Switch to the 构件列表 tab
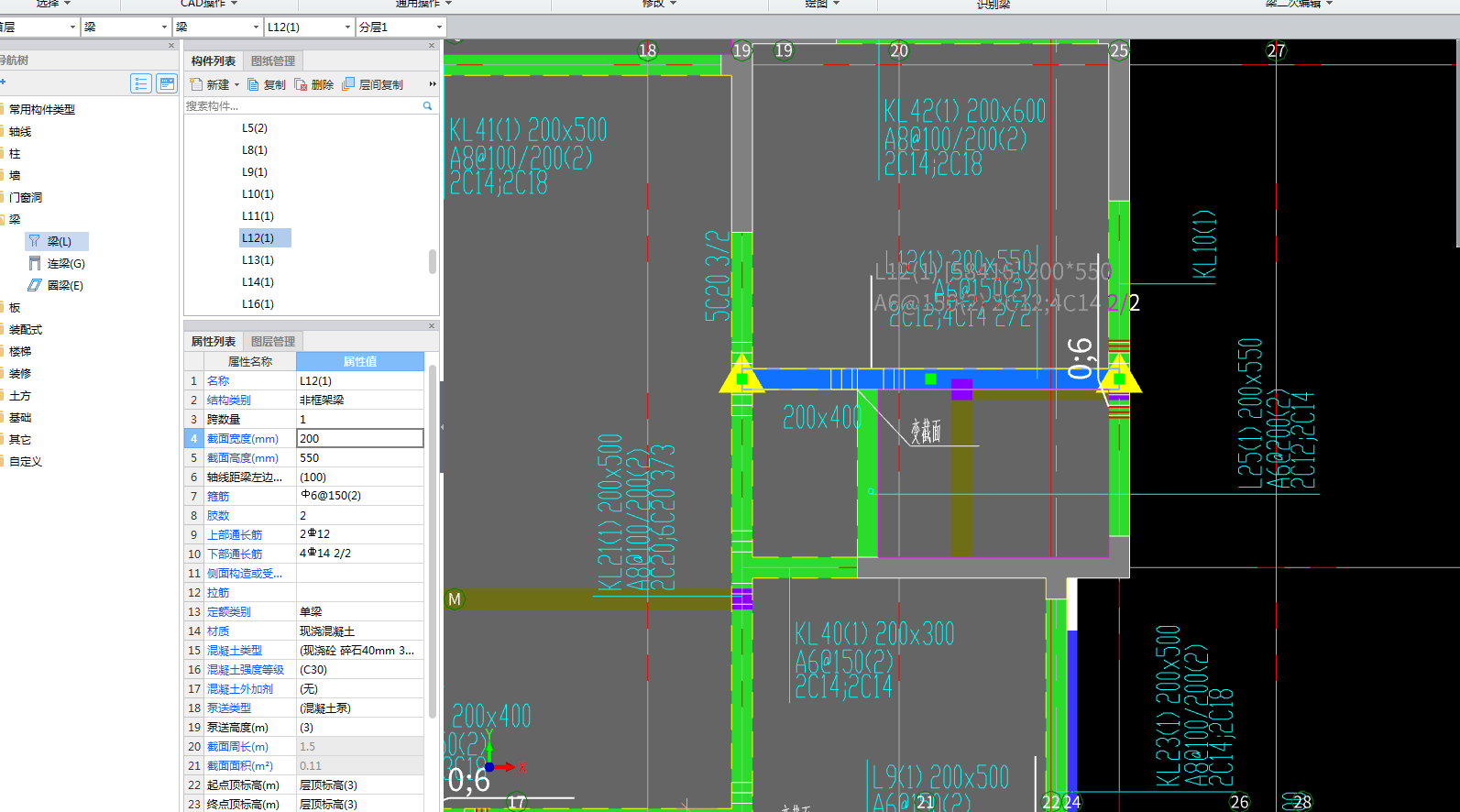 point(214,61)
